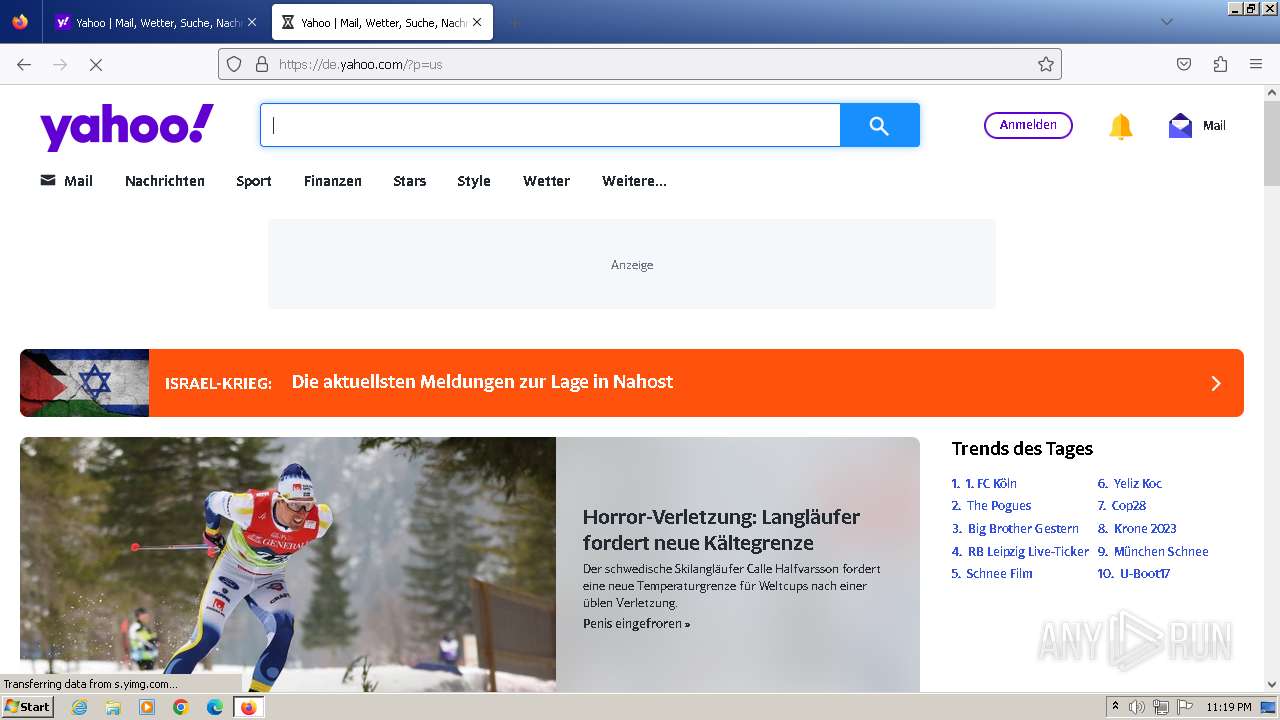Open trend Big Brother Gestern
Viewport: 1280px width, 720px height.
point(1023,529)
